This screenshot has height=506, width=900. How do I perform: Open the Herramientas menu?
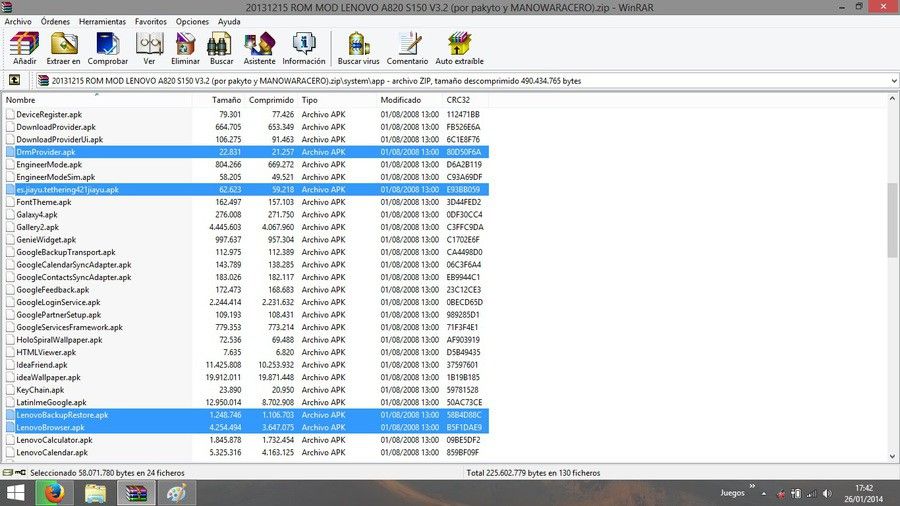pos(102,21)
